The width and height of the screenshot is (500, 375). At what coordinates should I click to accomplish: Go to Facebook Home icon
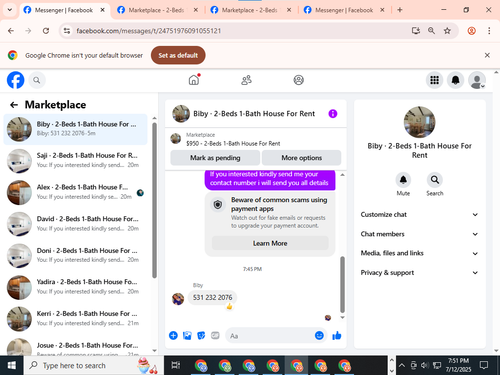click(194, 80)
